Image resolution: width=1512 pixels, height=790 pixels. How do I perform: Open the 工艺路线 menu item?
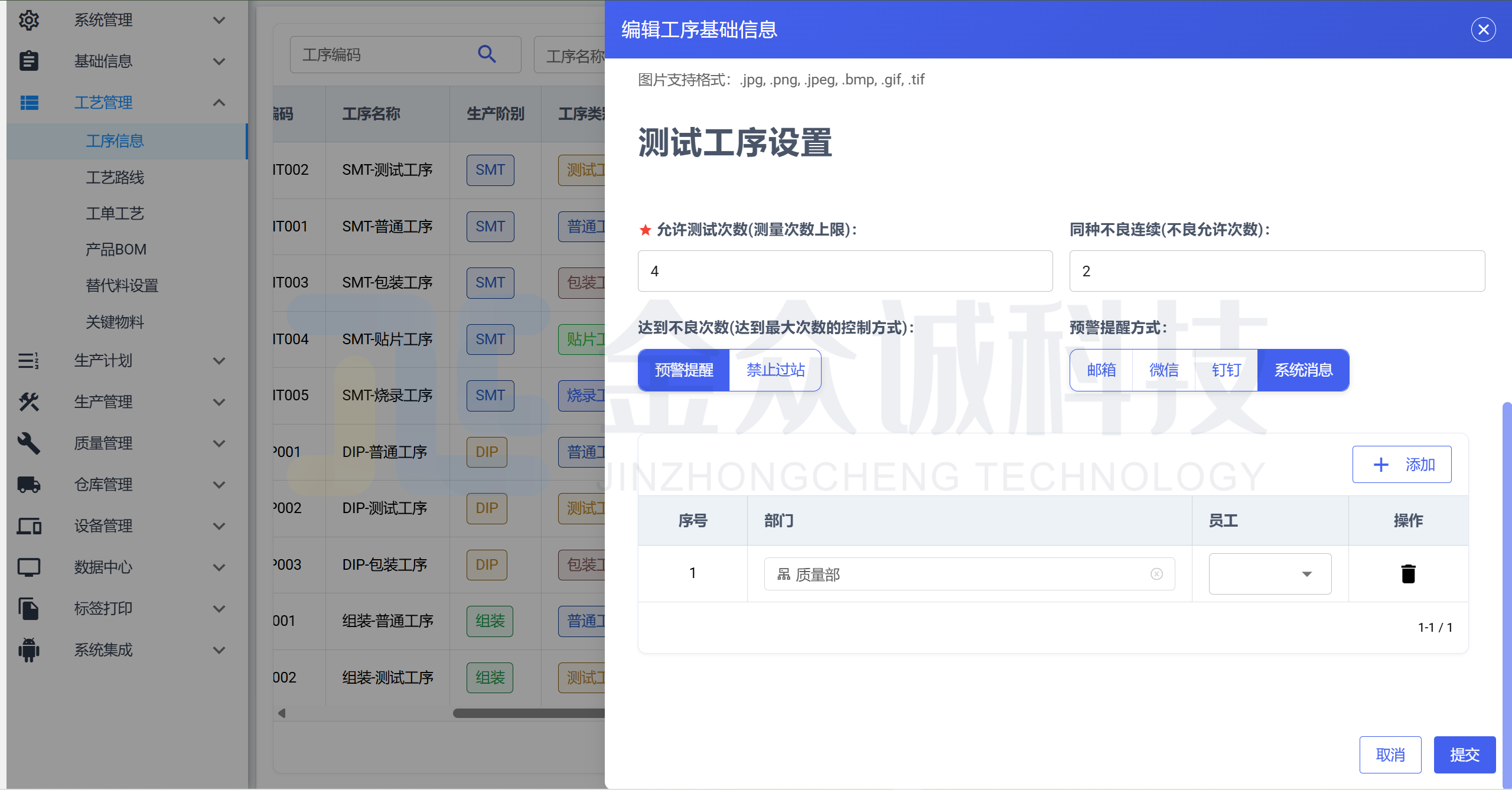[115, 177]
